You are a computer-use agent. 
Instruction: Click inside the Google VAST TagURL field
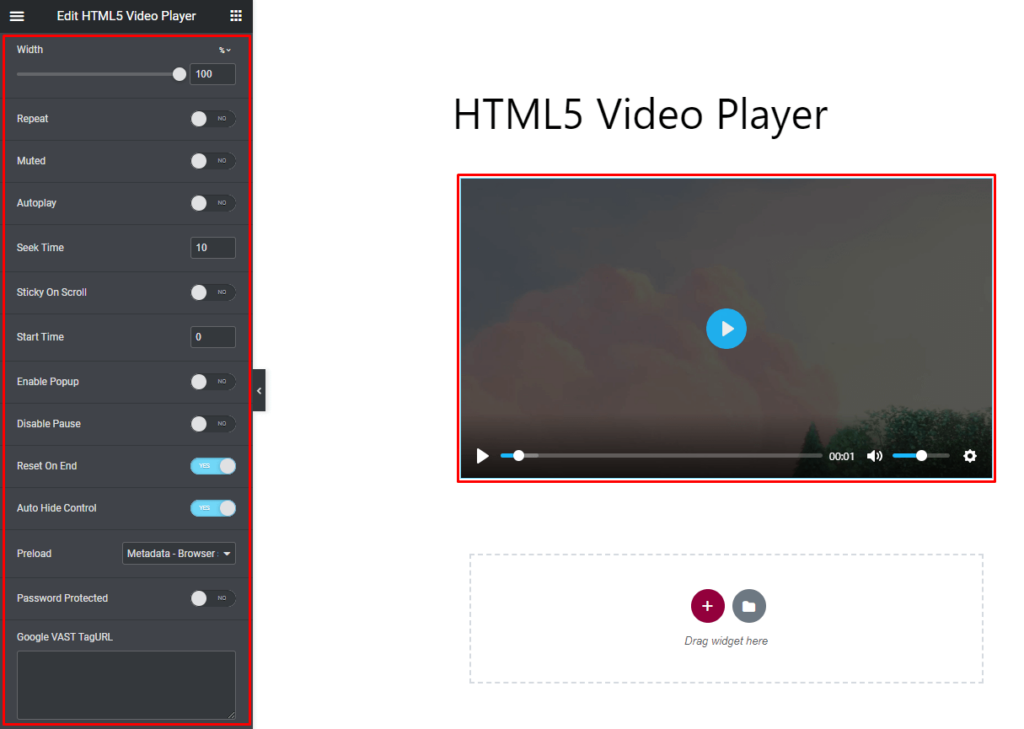coord(125,683)
